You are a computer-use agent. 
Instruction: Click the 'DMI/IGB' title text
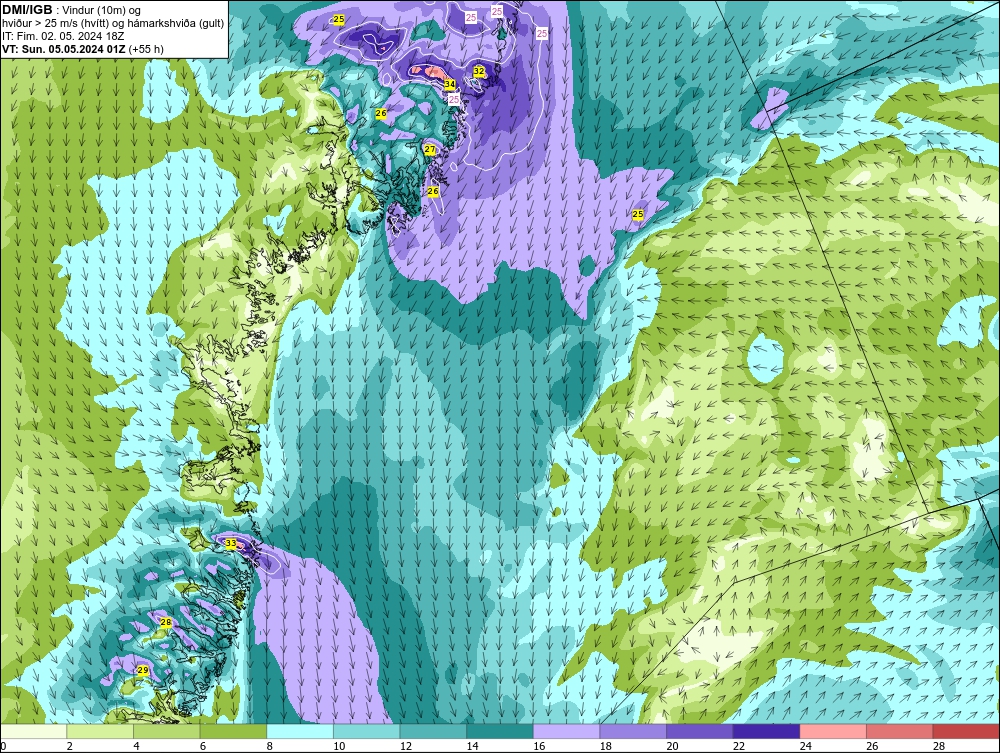coord(27,10)
